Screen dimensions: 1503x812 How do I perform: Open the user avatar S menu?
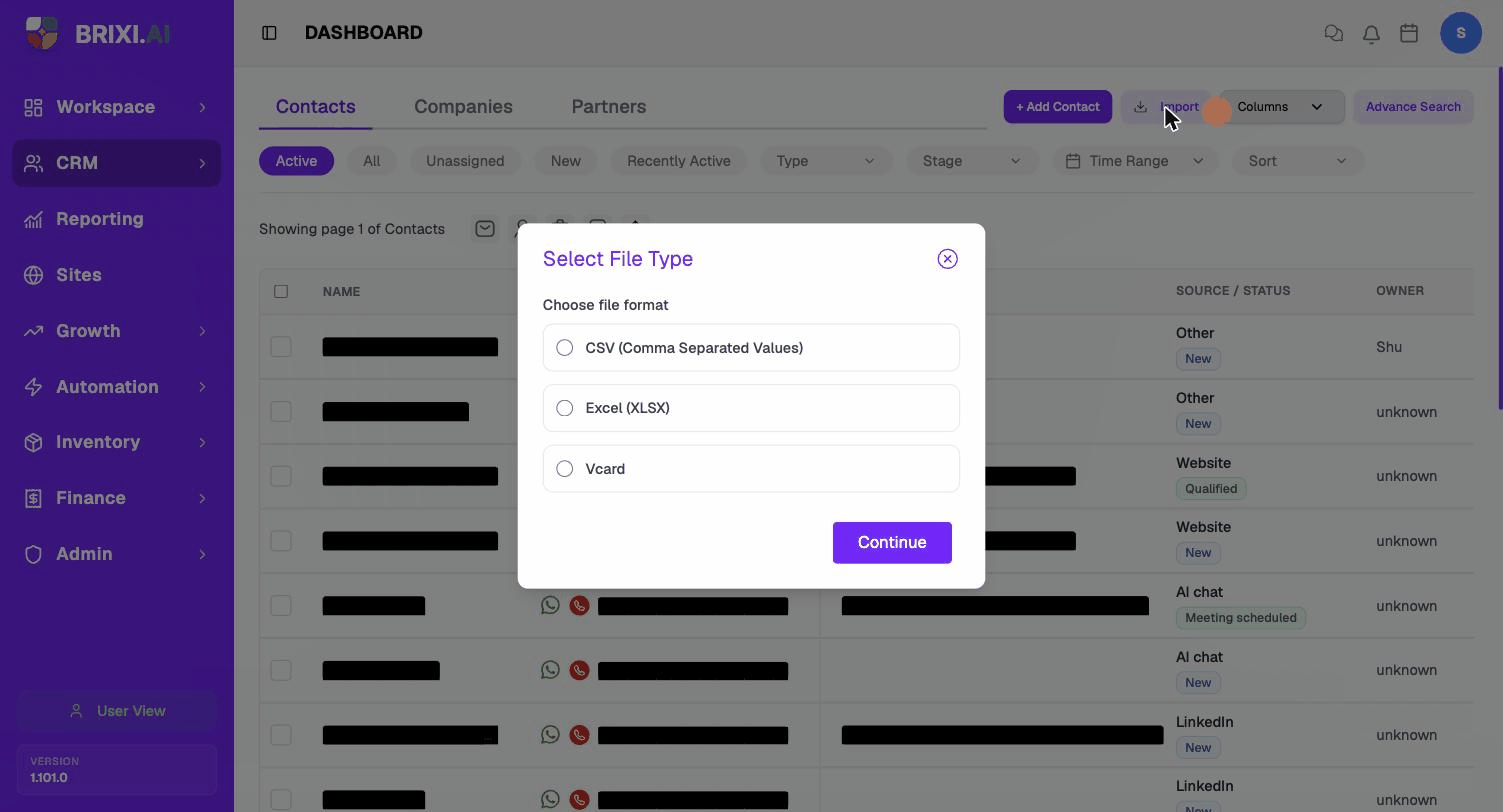[x=1461, y=33]
